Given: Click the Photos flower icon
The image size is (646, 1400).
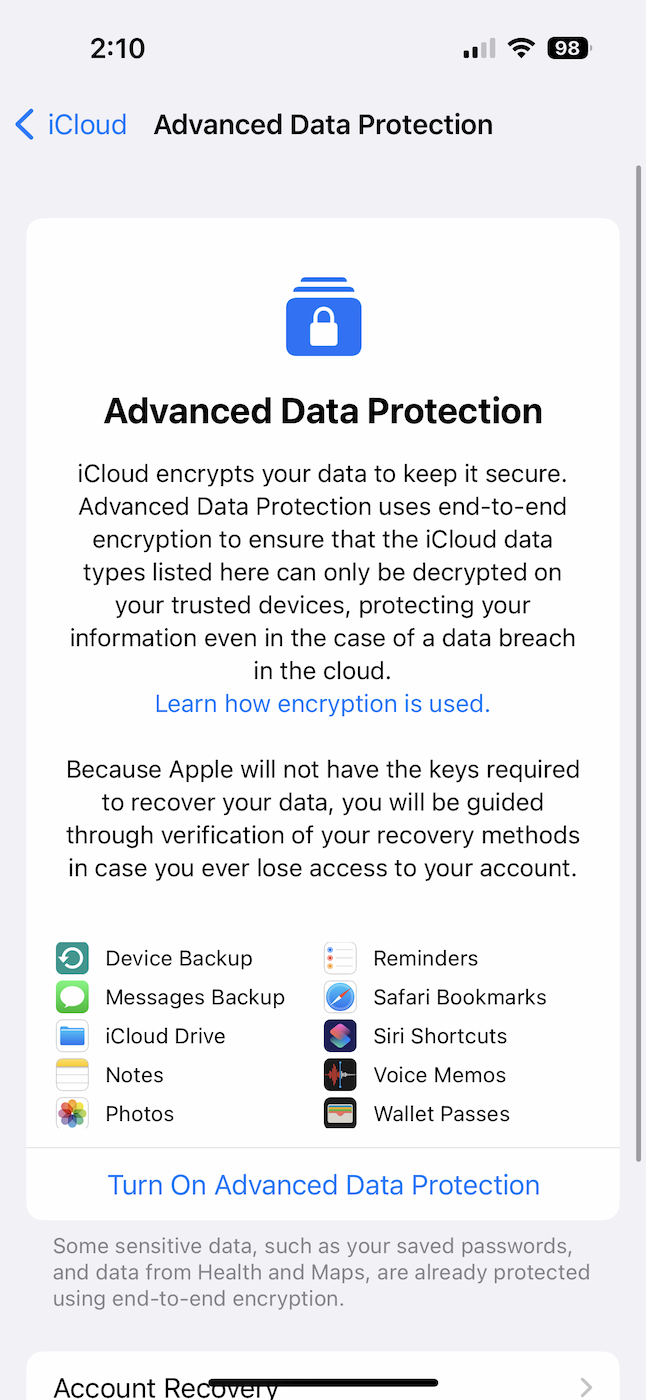Looking at the screenshot, I should click(71, 1113).
